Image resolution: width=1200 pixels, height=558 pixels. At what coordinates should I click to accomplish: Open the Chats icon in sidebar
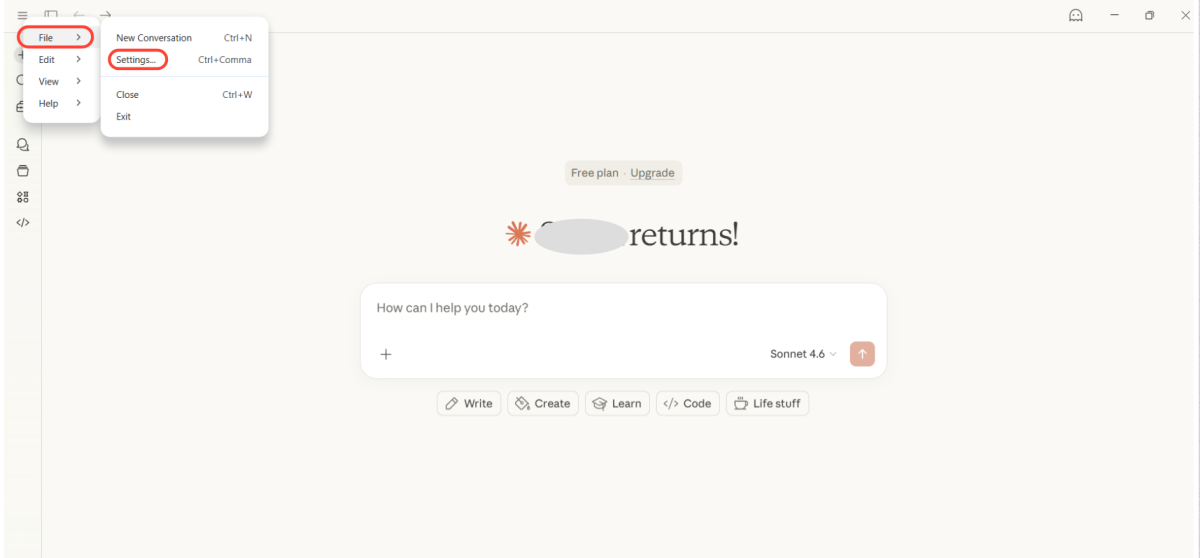(23, 145)
